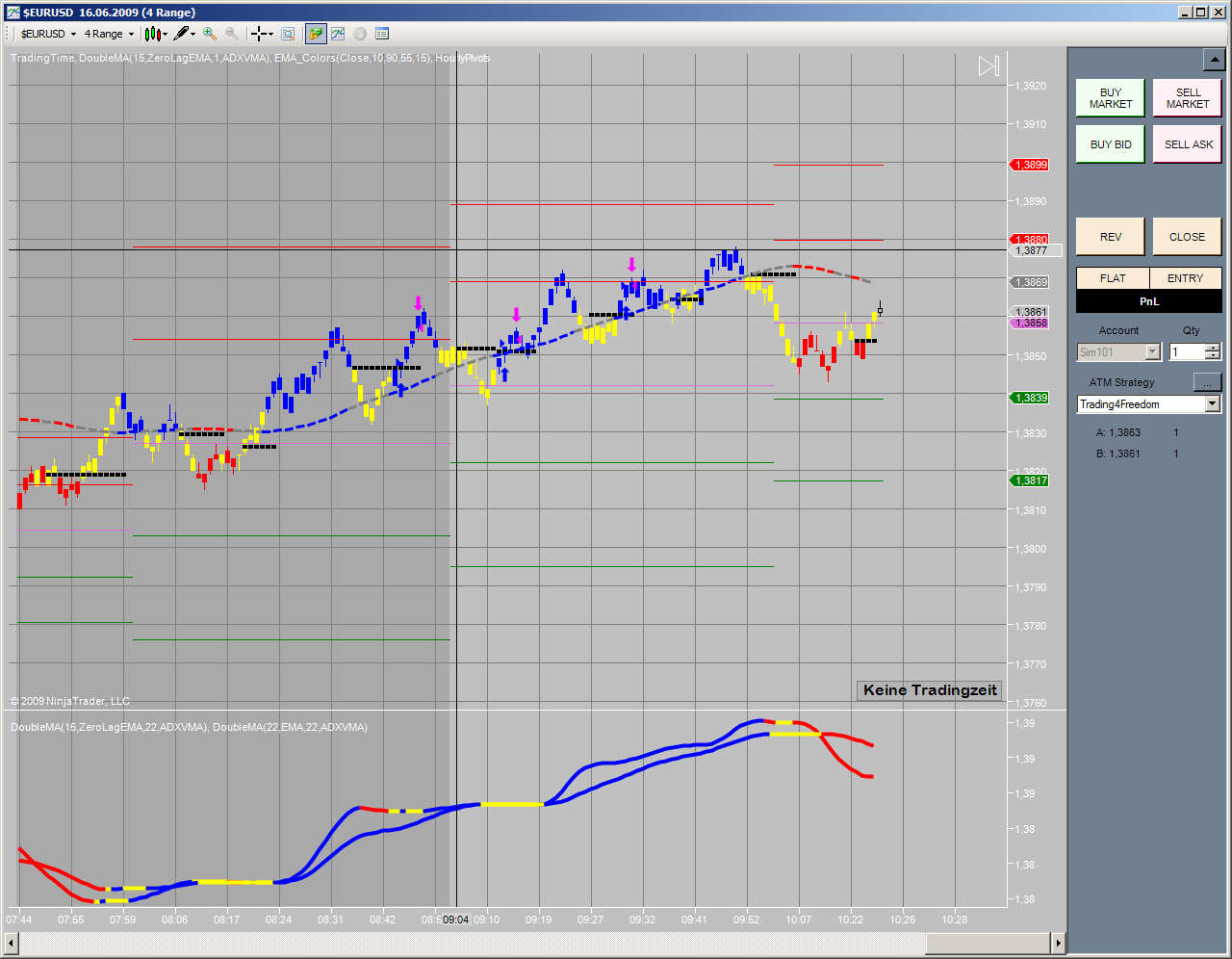Open the Data Box icon
Screen dimensions: 1232x959
pos(288,34)
